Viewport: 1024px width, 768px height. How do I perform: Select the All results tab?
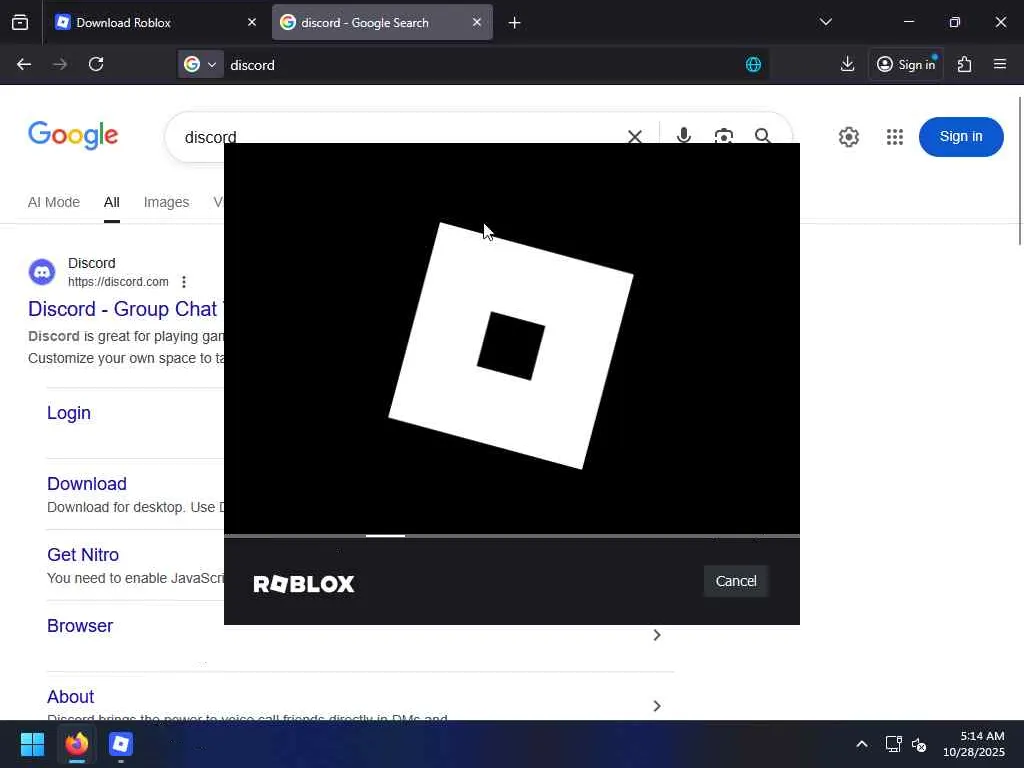[112, 202]
